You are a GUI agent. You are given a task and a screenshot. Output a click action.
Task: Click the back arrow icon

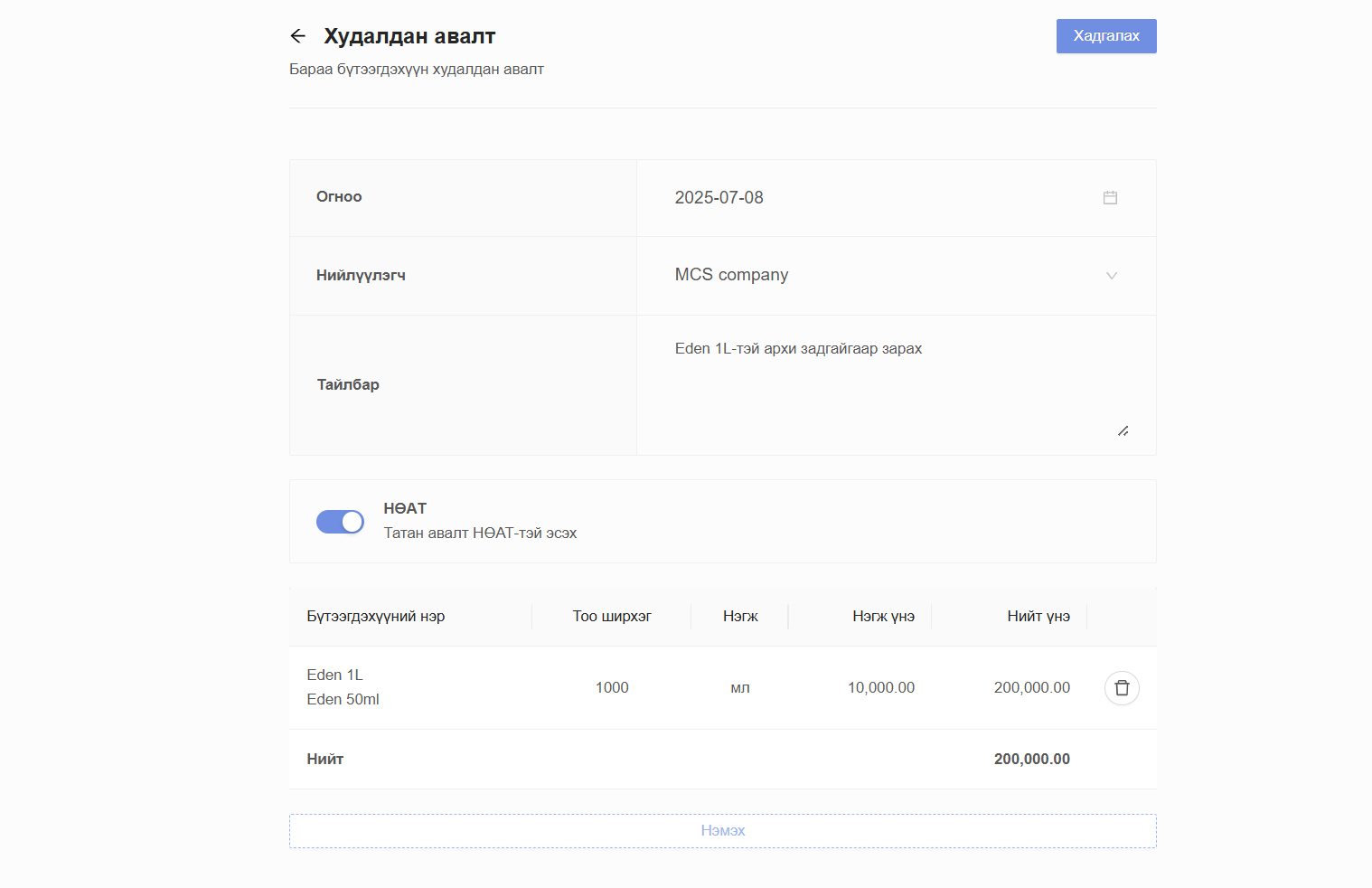coord(298,36)
